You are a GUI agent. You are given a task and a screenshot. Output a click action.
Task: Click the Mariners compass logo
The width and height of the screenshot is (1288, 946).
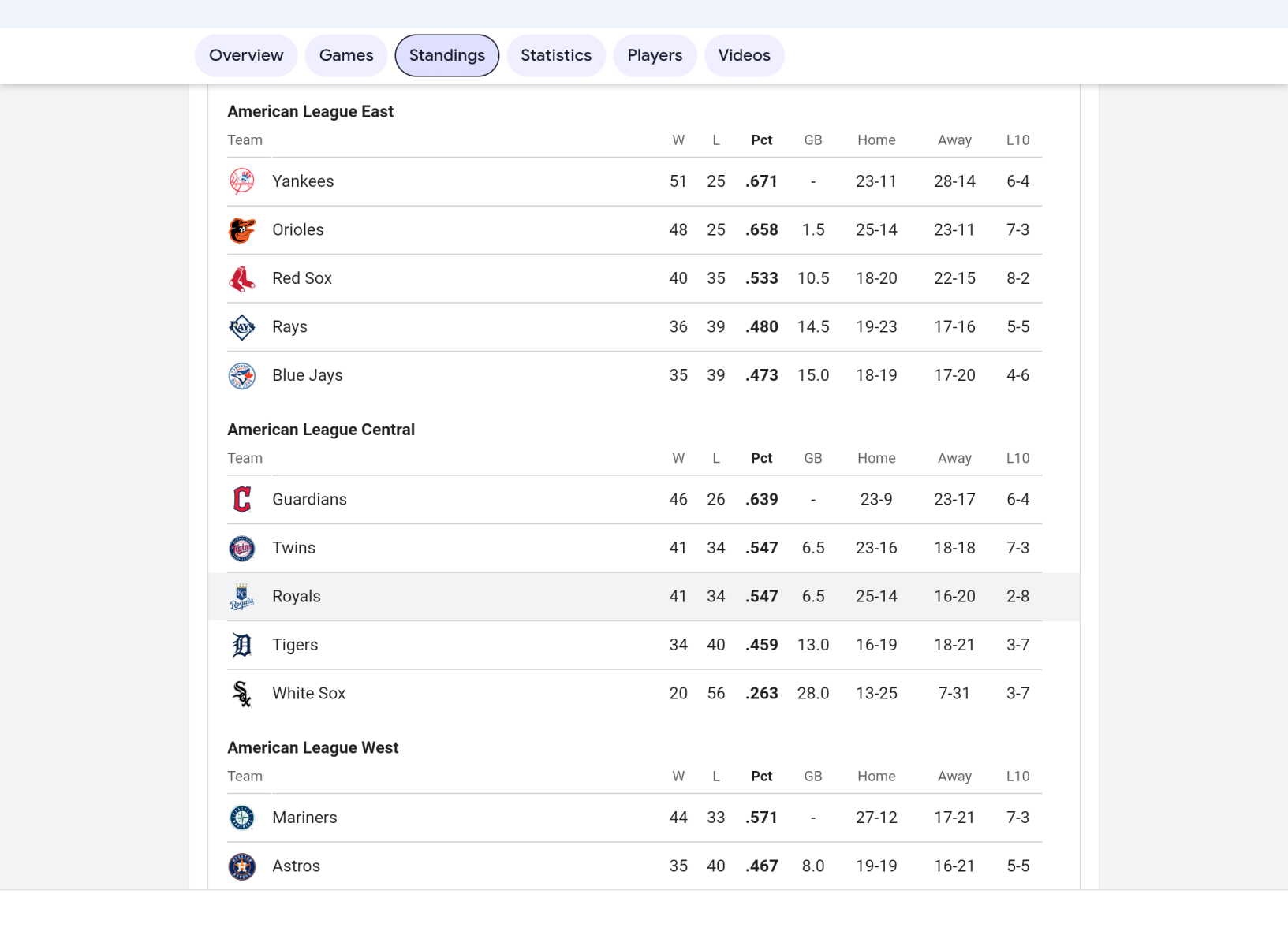click(242, 818)
